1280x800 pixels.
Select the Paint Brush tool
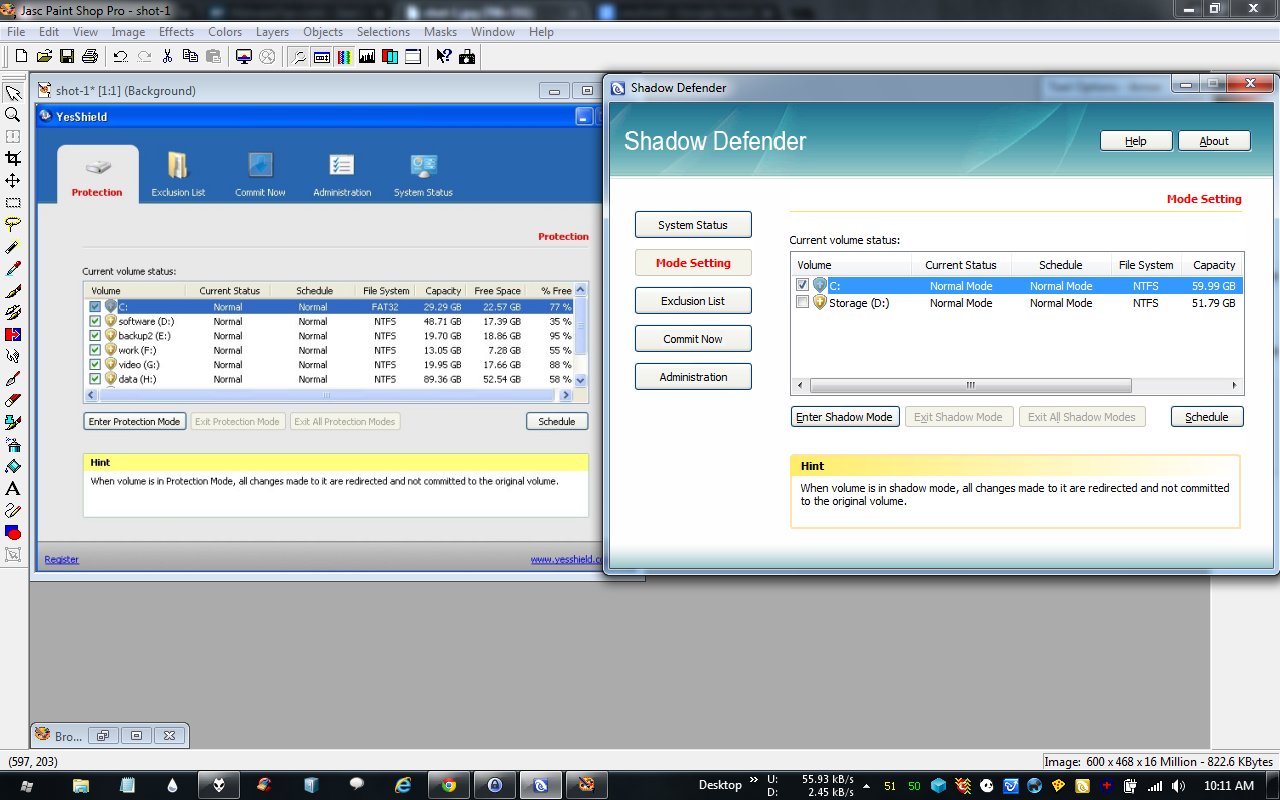coord(13,291)
